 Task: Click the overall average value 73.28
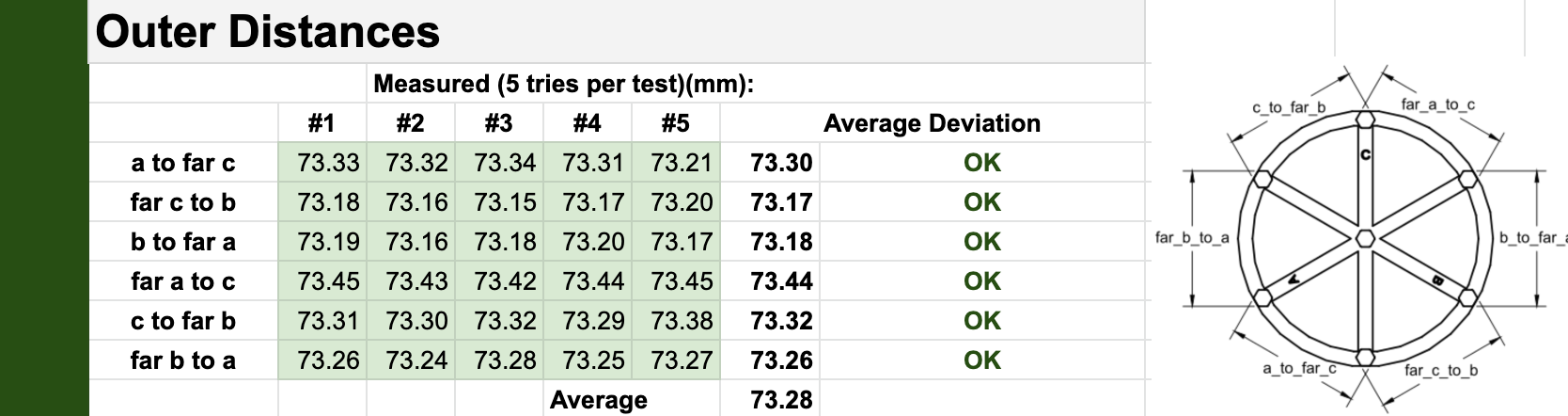(x=780, y=400)
